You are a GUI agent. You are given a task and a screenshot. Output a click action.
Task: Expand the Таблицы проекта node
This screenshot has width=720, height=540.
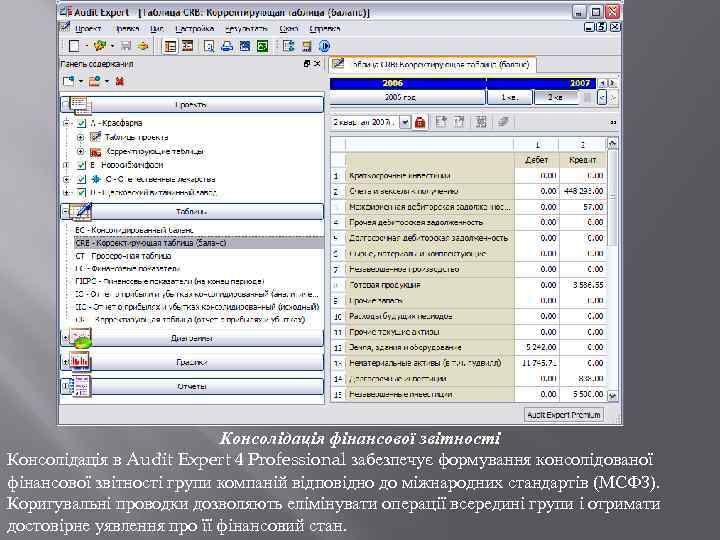80,137
